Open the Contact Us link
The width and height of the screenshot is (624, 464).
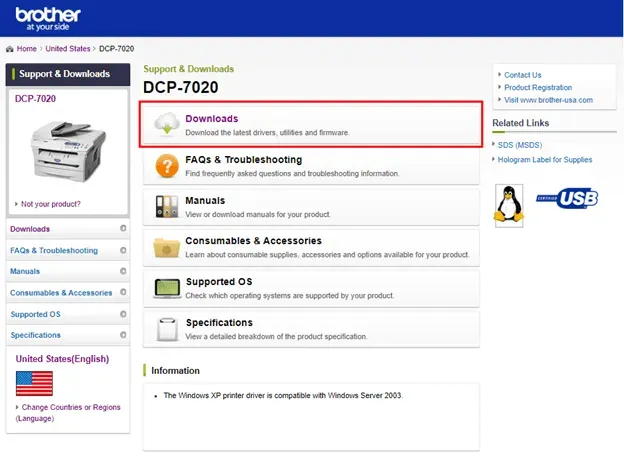(x=523, y=75)
